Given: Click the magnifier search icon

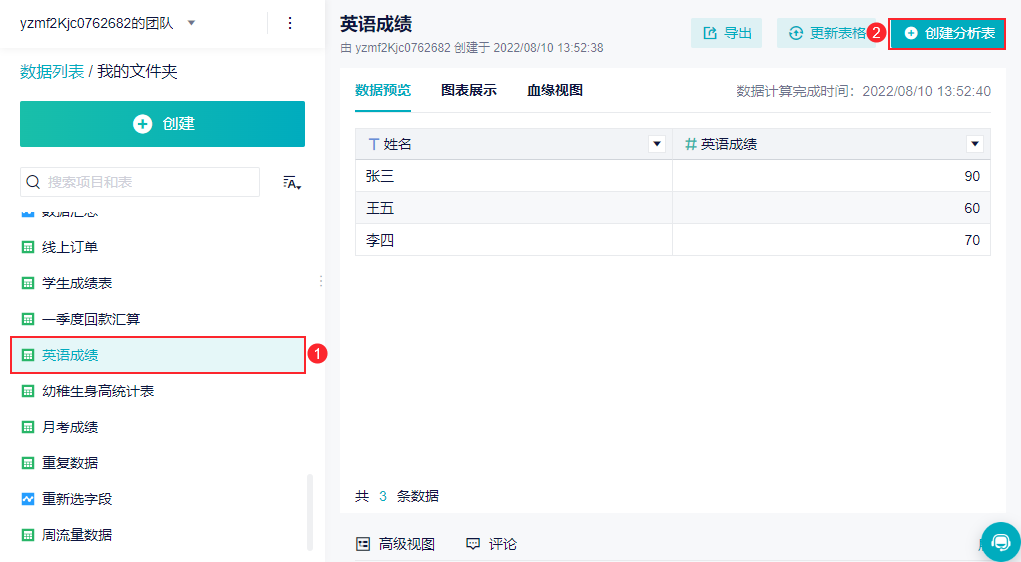Looking at the screenshot, I should point(33,182).
